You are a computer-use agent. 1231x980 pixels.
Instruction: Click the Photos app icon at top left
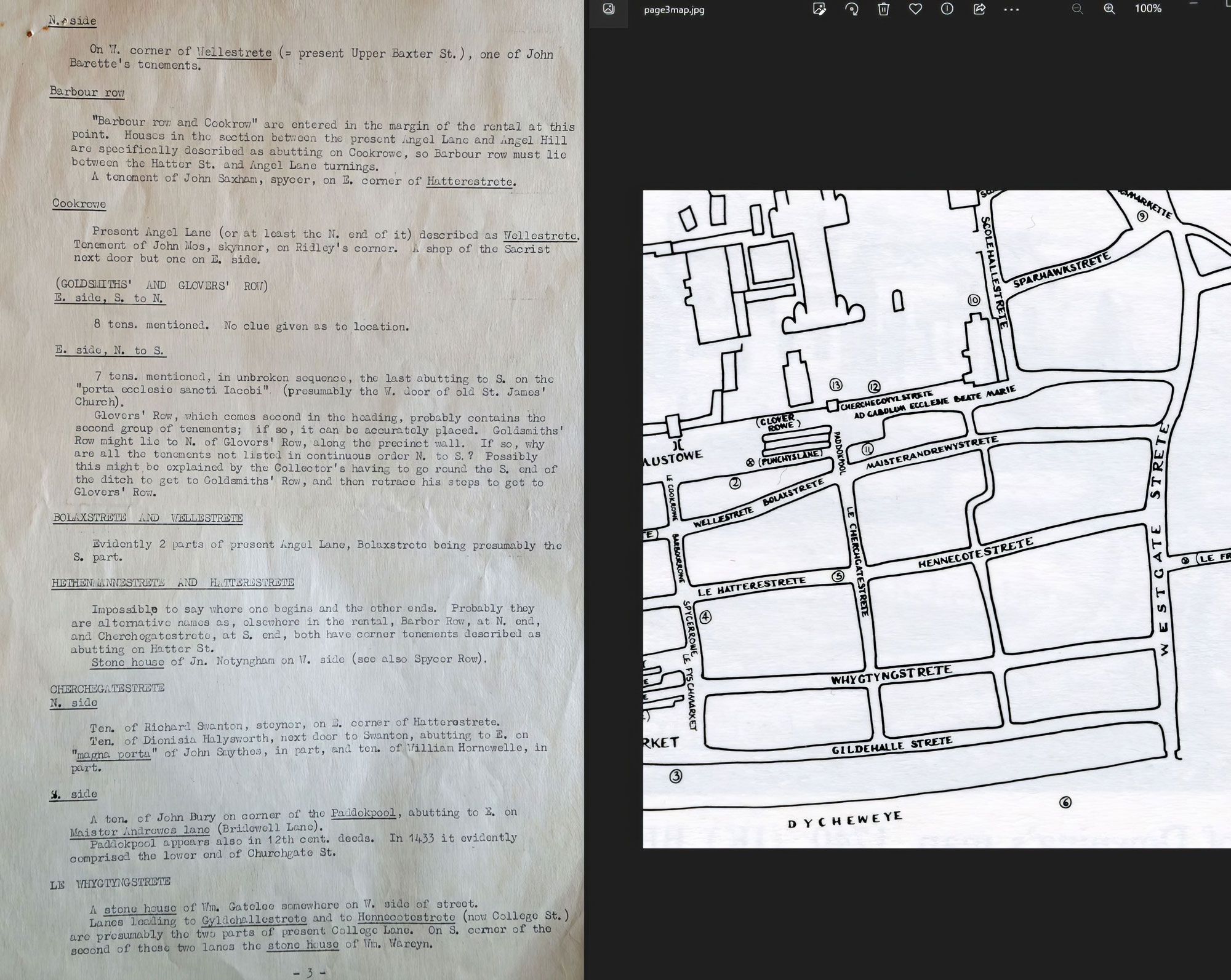pyautogui.click(x=609, y=9)
